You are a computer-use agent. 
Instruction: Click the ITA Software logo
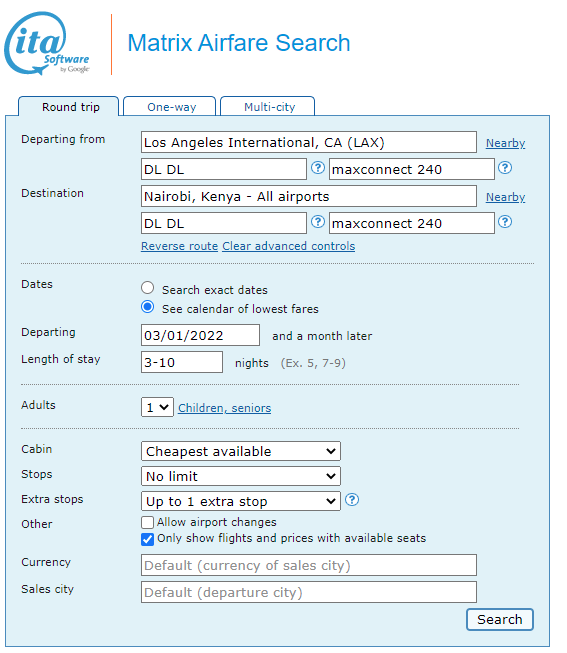point(47,44)
